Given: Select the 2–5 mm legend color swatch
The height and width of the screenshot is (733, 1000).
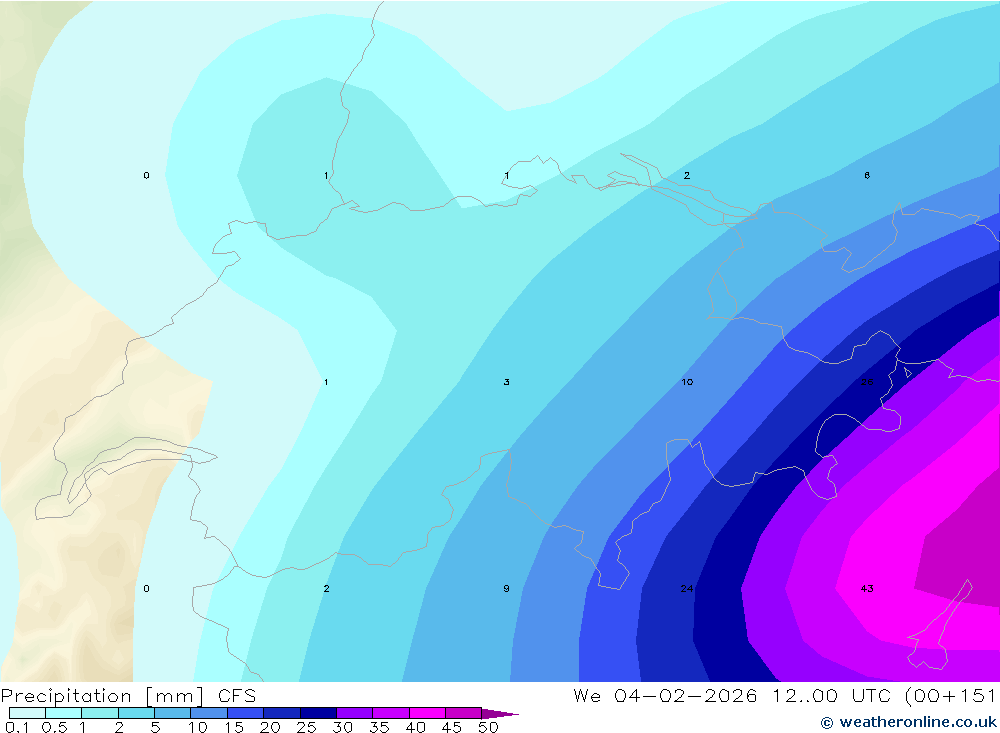Looking at the screenshot, I should [x=136, y=713].
